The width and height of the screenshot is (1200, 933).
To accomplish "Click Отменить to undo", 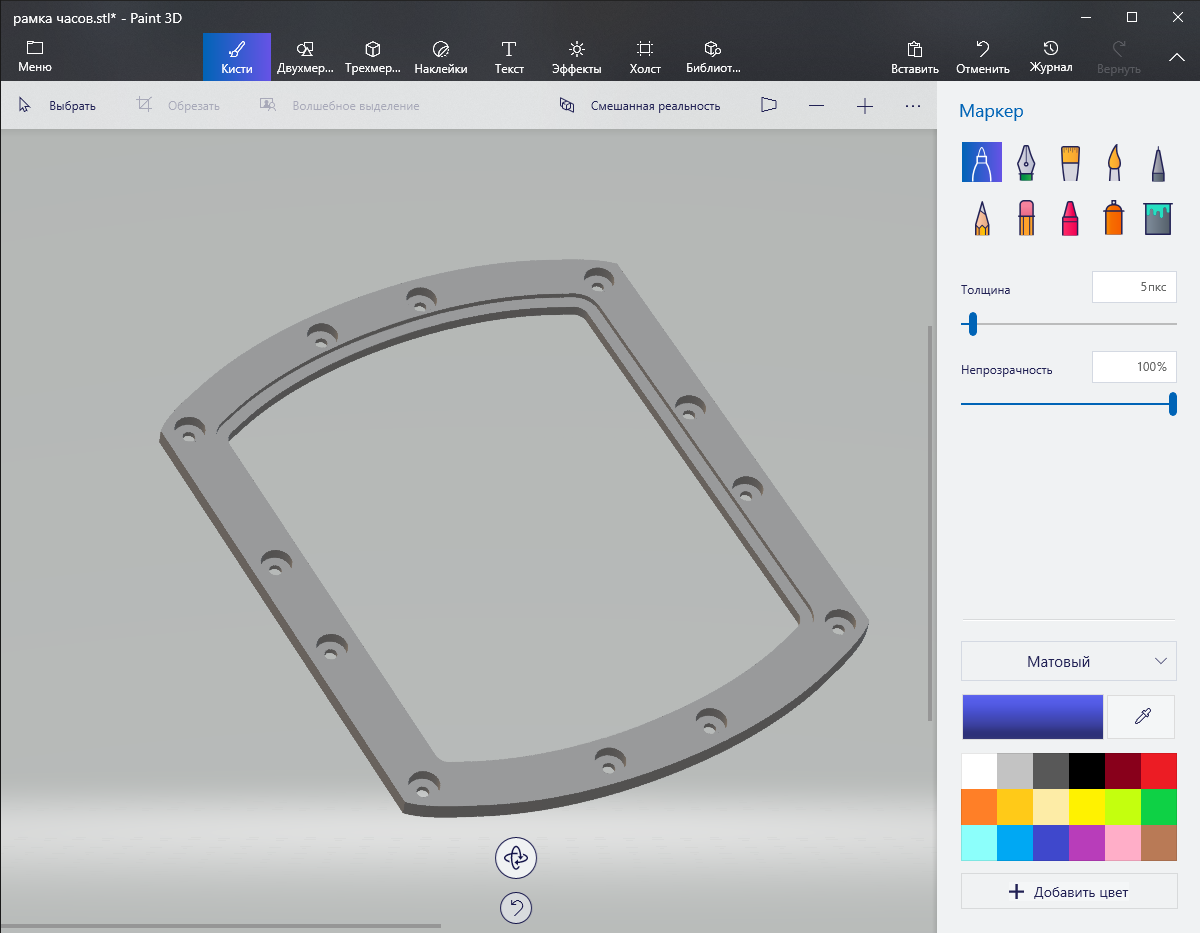I will pos(983,57).
